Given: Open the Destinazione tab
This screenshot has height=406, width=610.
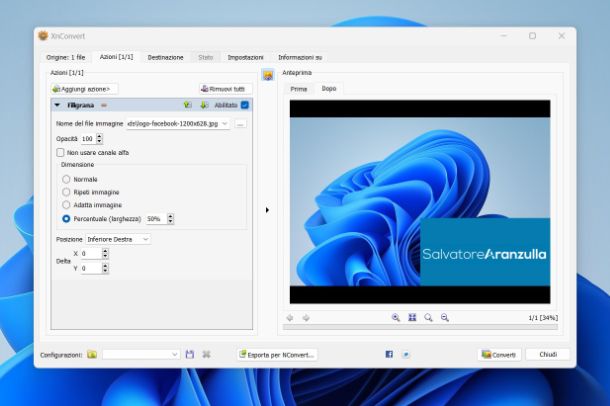Looking at the screenshot, I should (165, 57).
